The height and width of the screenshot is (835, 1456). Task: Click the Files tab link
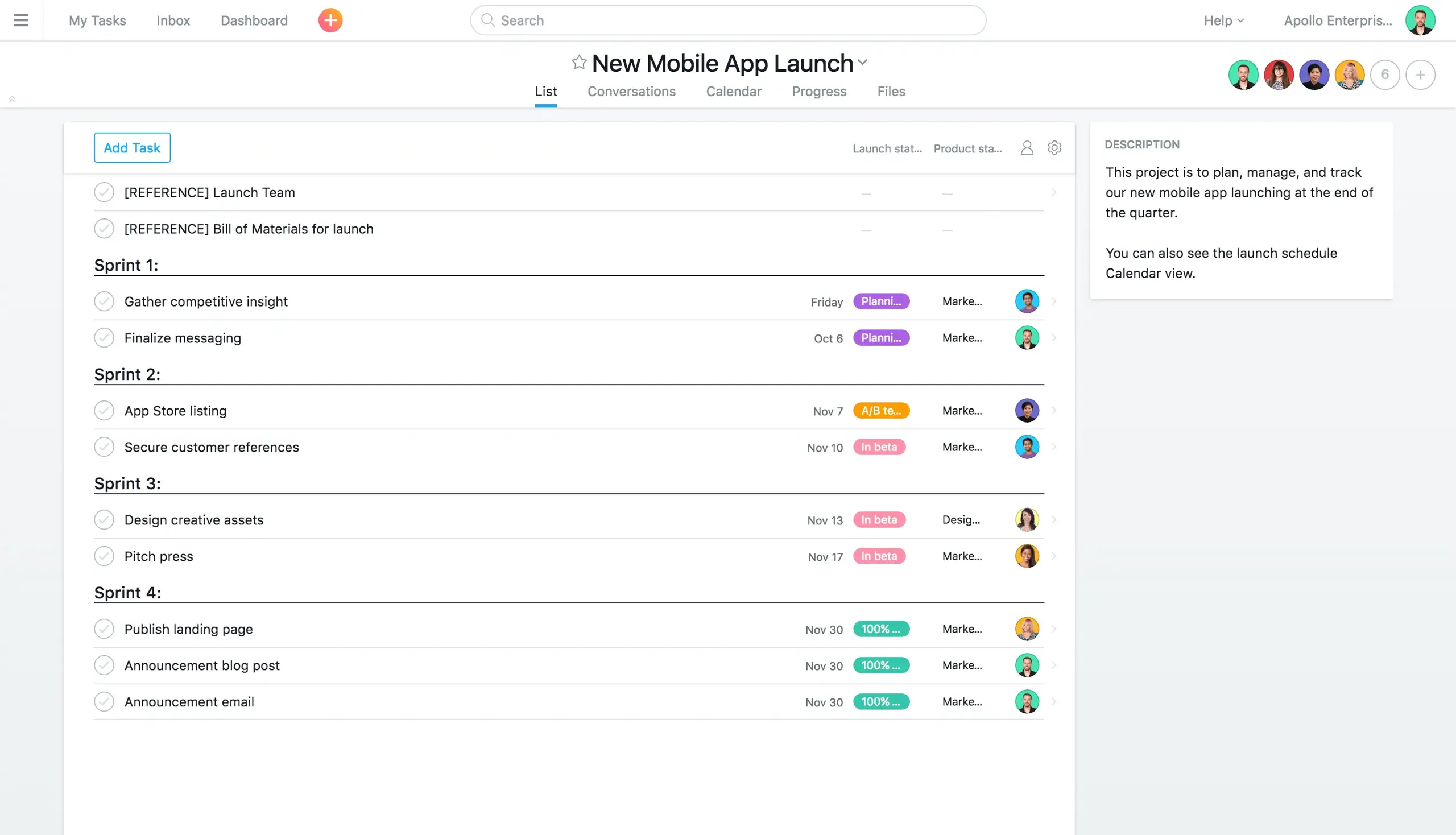tap(891, 91)
